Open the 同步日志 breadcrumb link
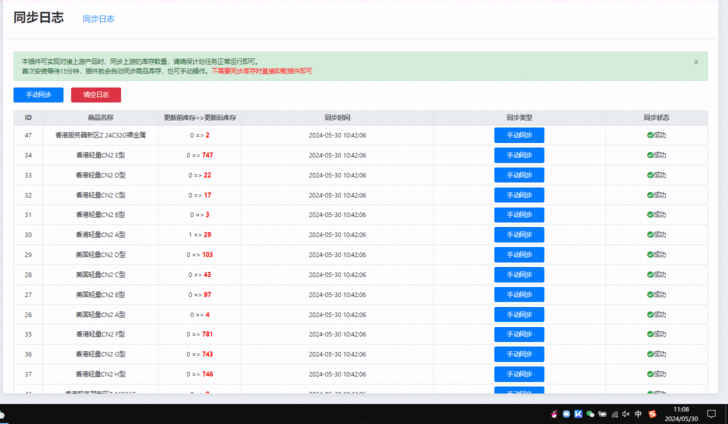 pos(98,19)
